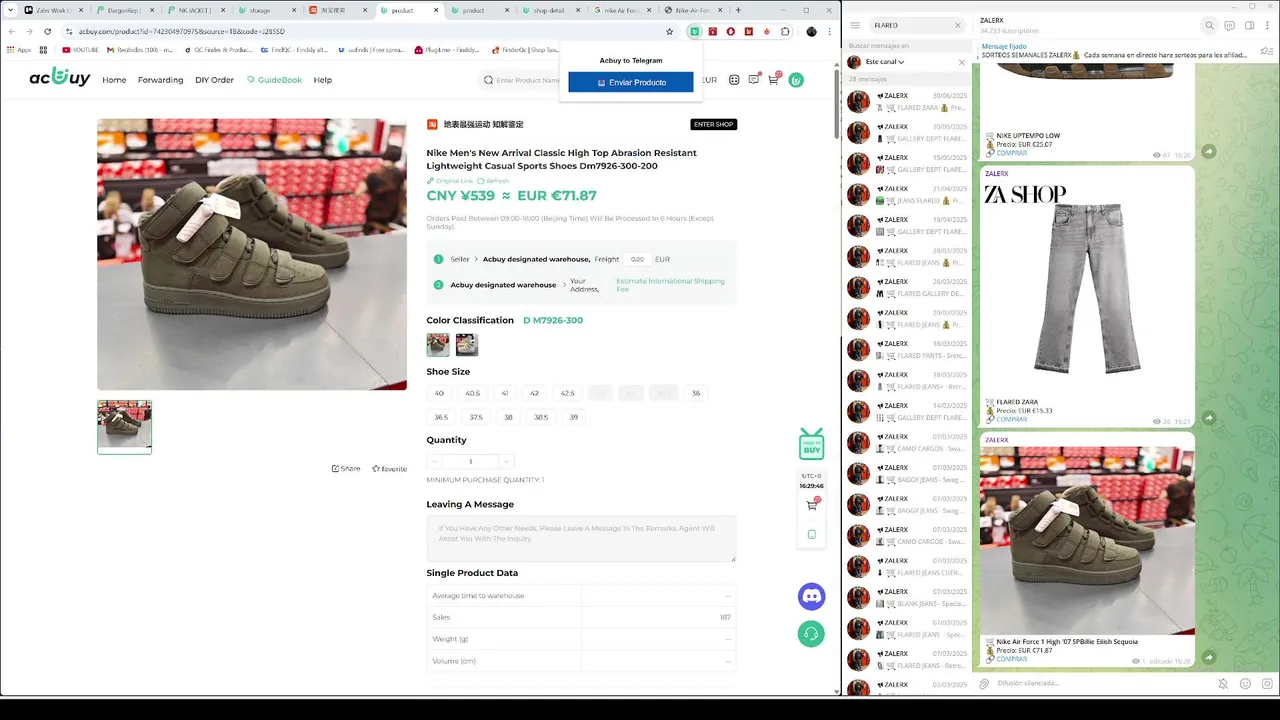The width and height of the screenshot is (1280, 720).
Task: Open search icon in Telegram chat header
Action: 1209,26
